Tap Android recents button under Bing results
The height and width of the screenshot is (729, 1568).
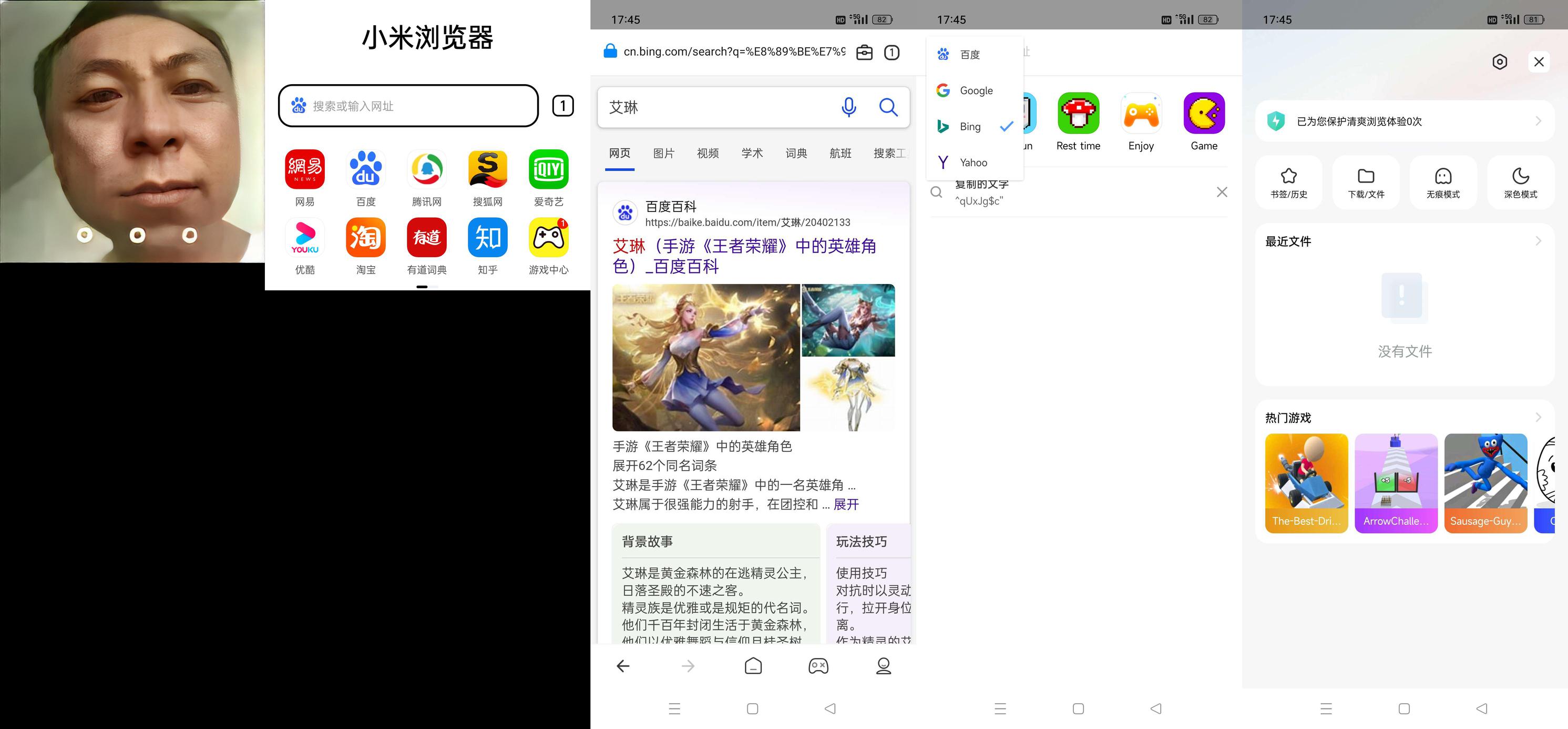[x=674, y=709]
